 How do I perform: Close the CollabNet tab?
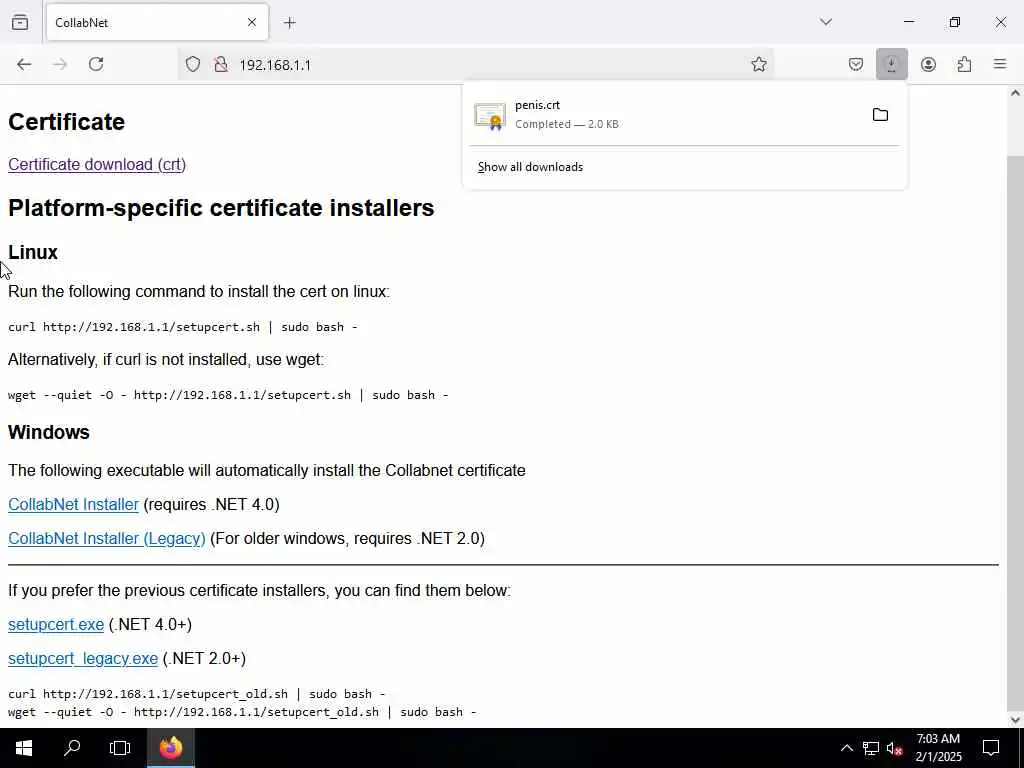tap(252, 22)
